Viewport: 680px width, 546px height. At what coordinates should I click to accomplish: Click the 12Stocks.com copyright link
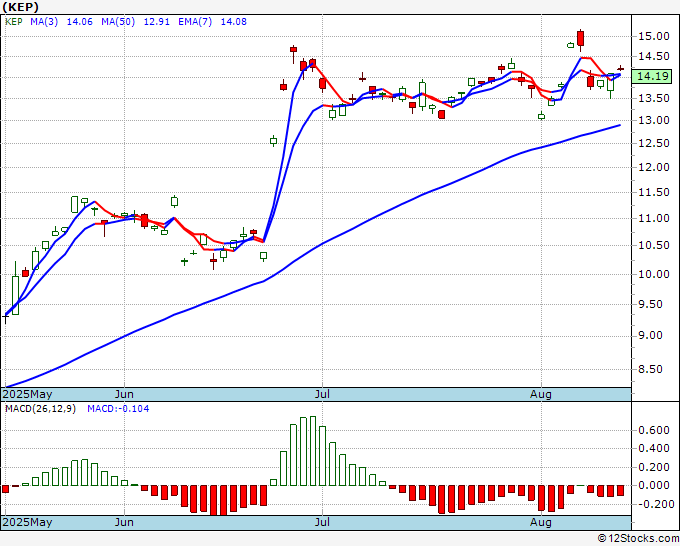coord(638,538)
